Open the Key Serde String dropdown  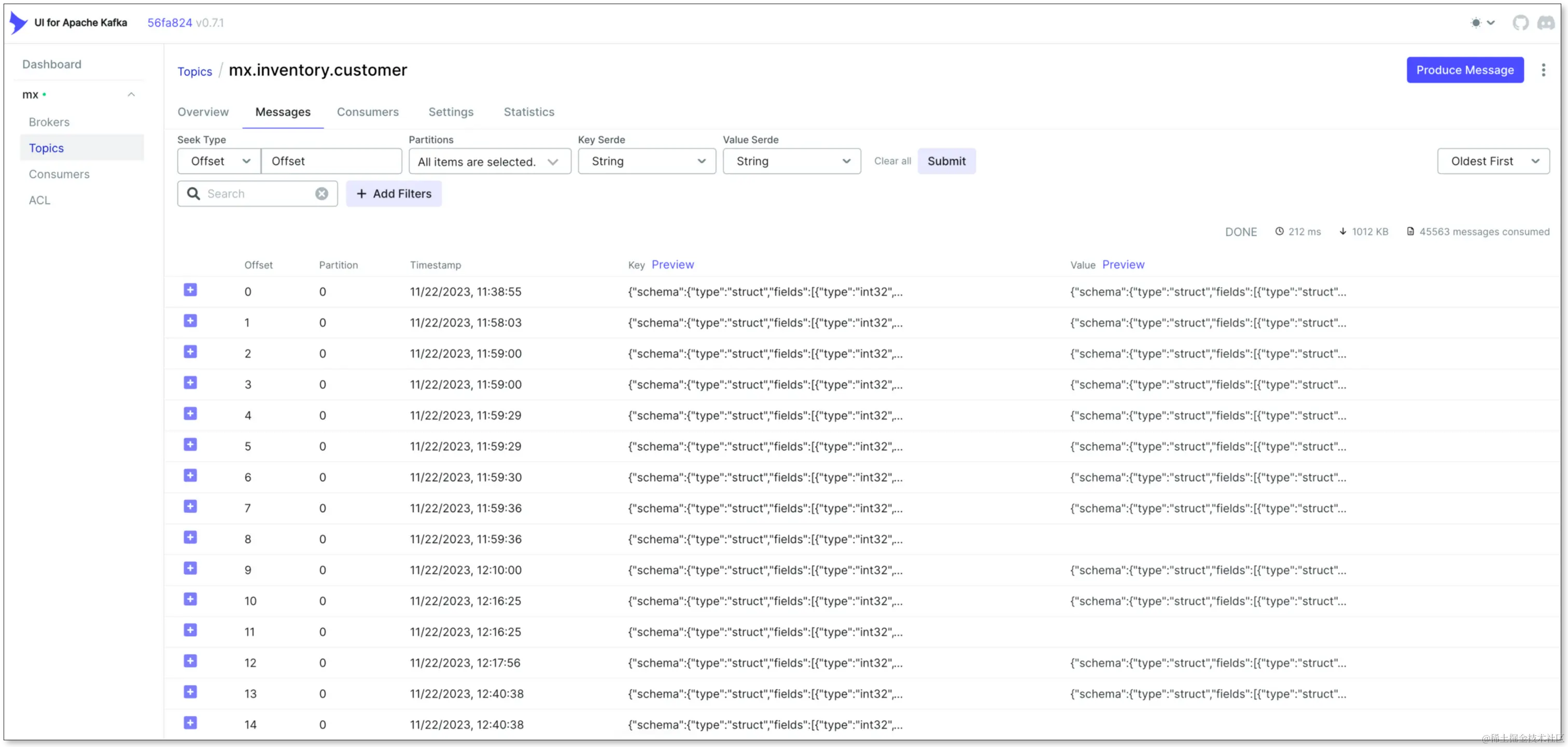coord(647,161)
